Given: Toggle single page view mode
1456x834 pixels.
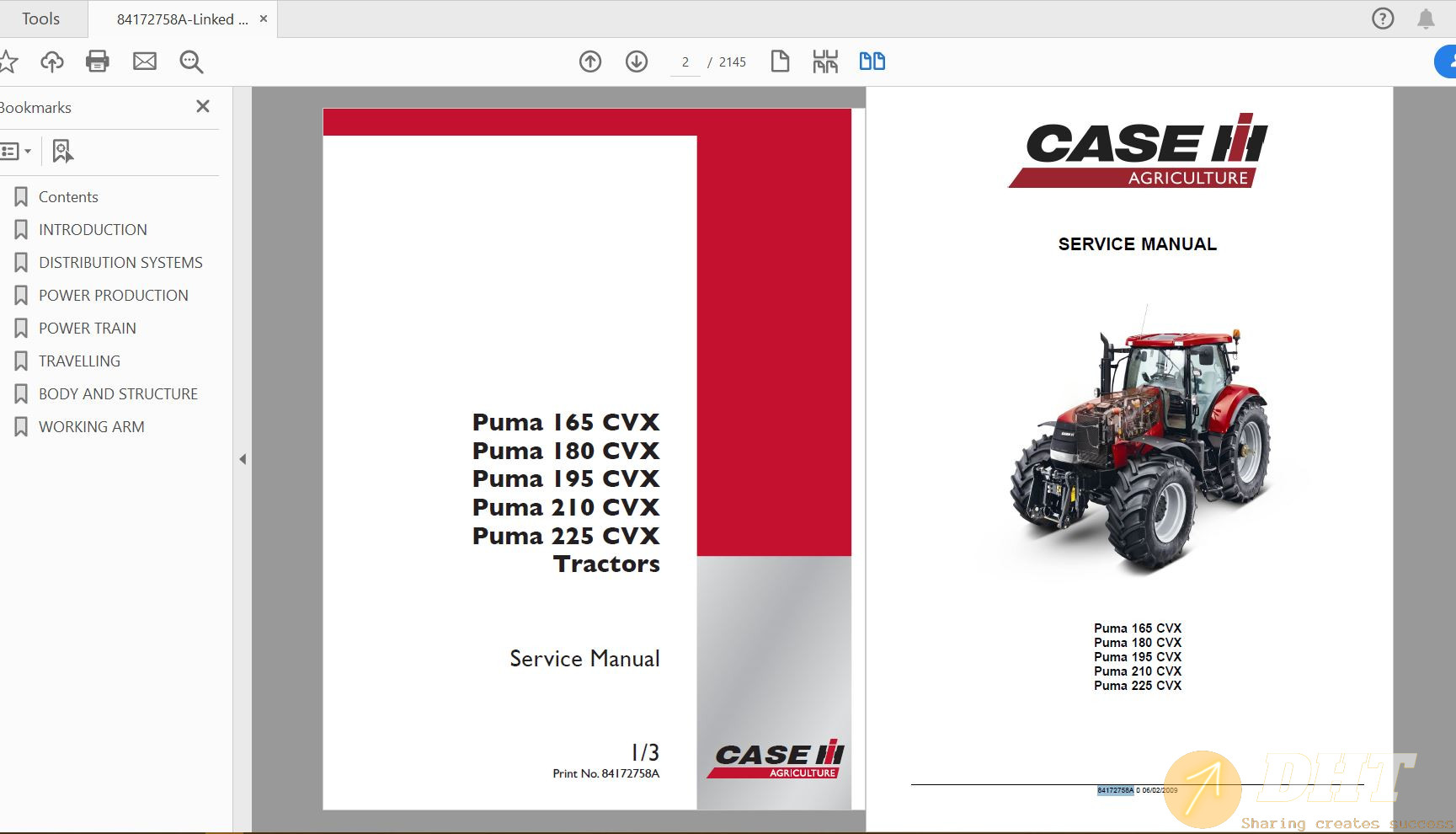Looking at the screenshot, I should pos(780,61).
